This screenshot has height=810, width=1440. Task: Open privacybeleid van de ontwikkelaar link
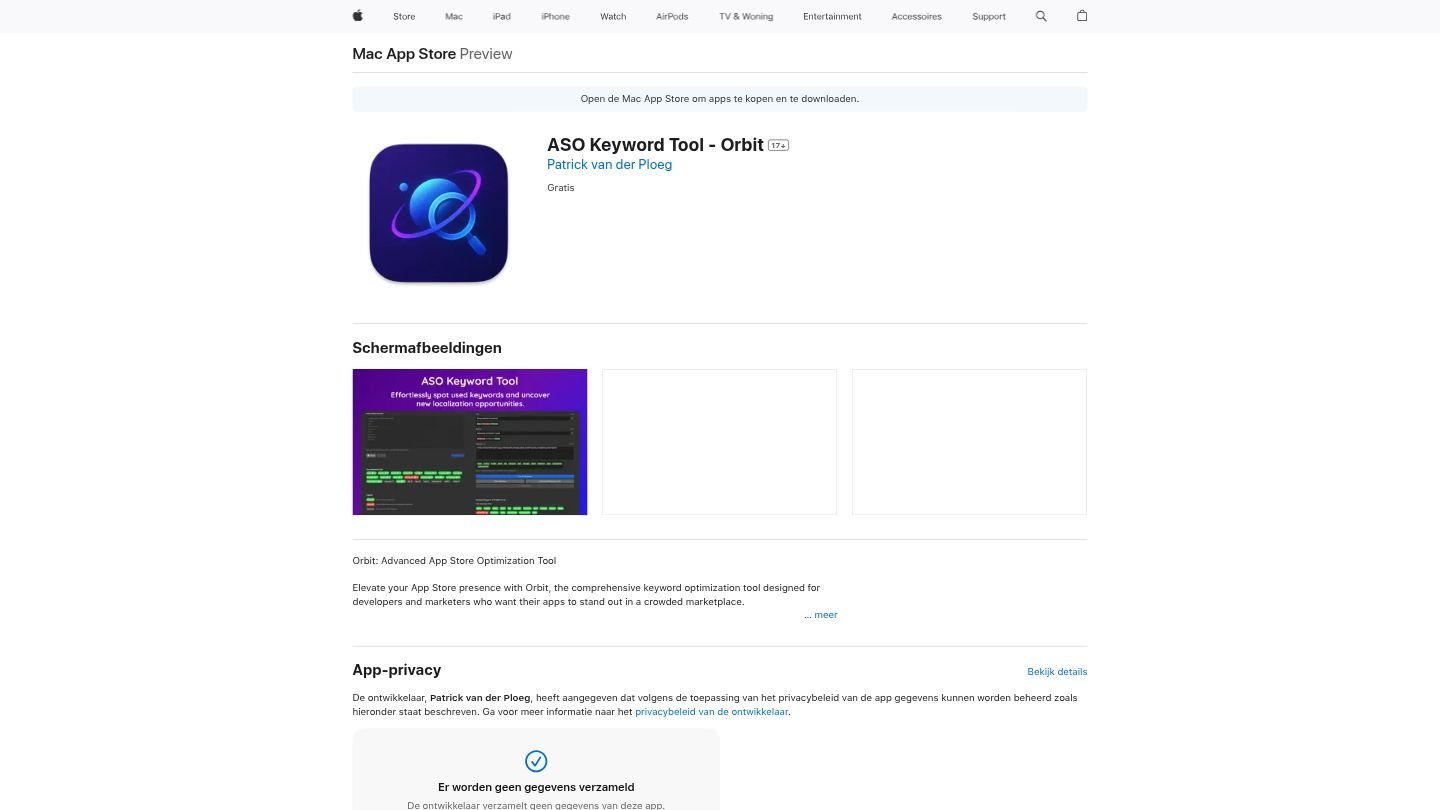712,712
